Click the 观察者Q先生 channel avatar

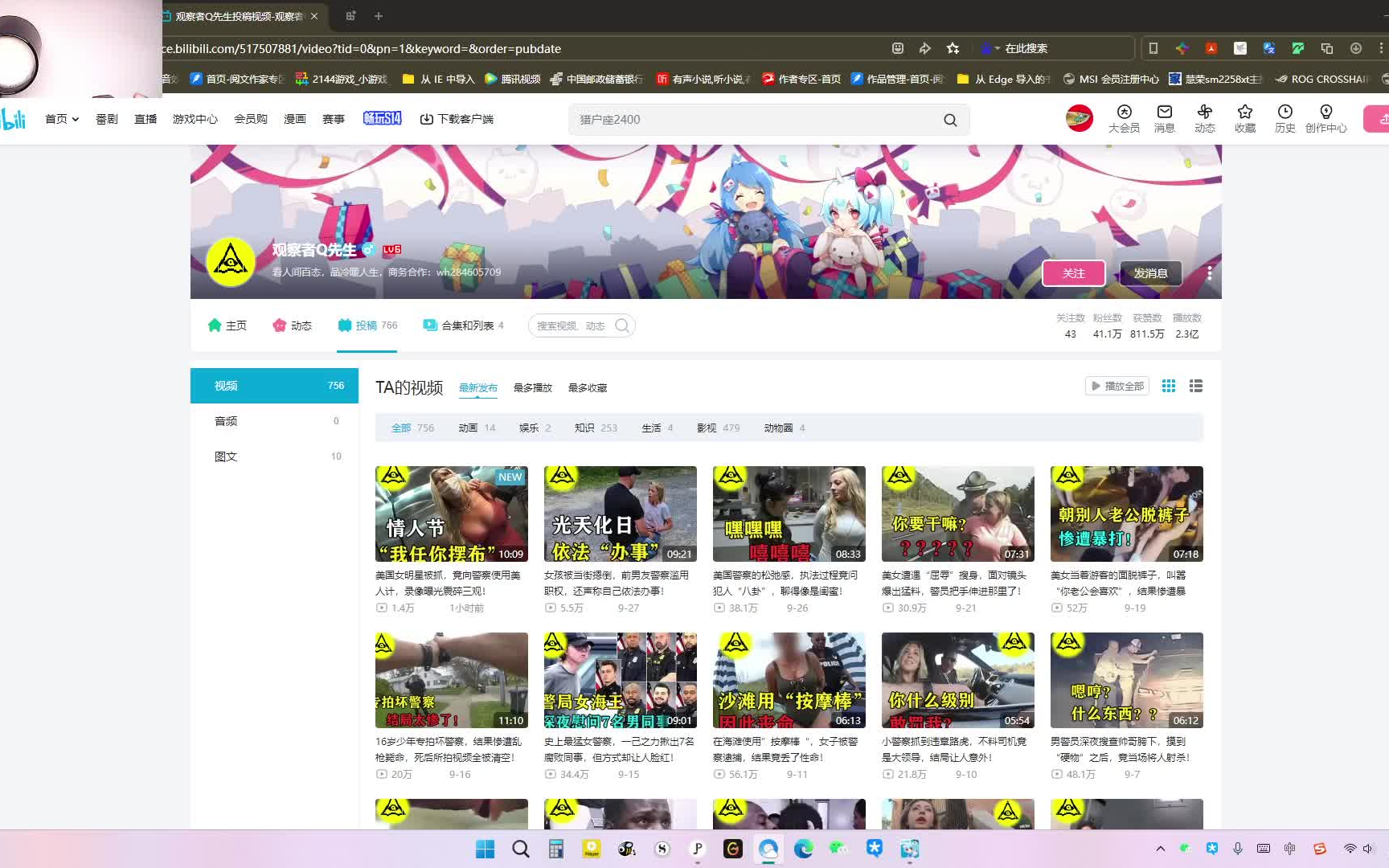click(231, 261)
